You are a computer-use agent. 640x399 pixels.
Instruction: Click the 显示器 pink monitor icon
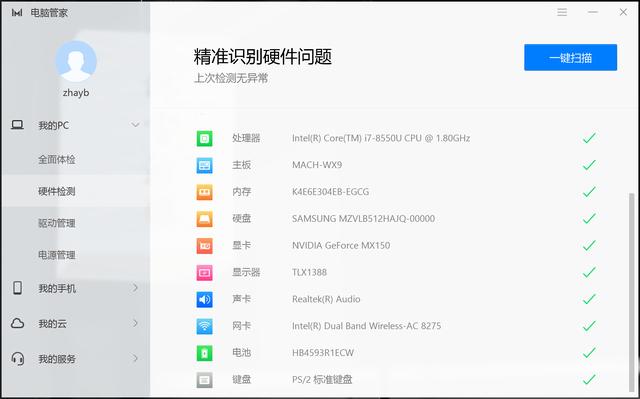point(204,273)
